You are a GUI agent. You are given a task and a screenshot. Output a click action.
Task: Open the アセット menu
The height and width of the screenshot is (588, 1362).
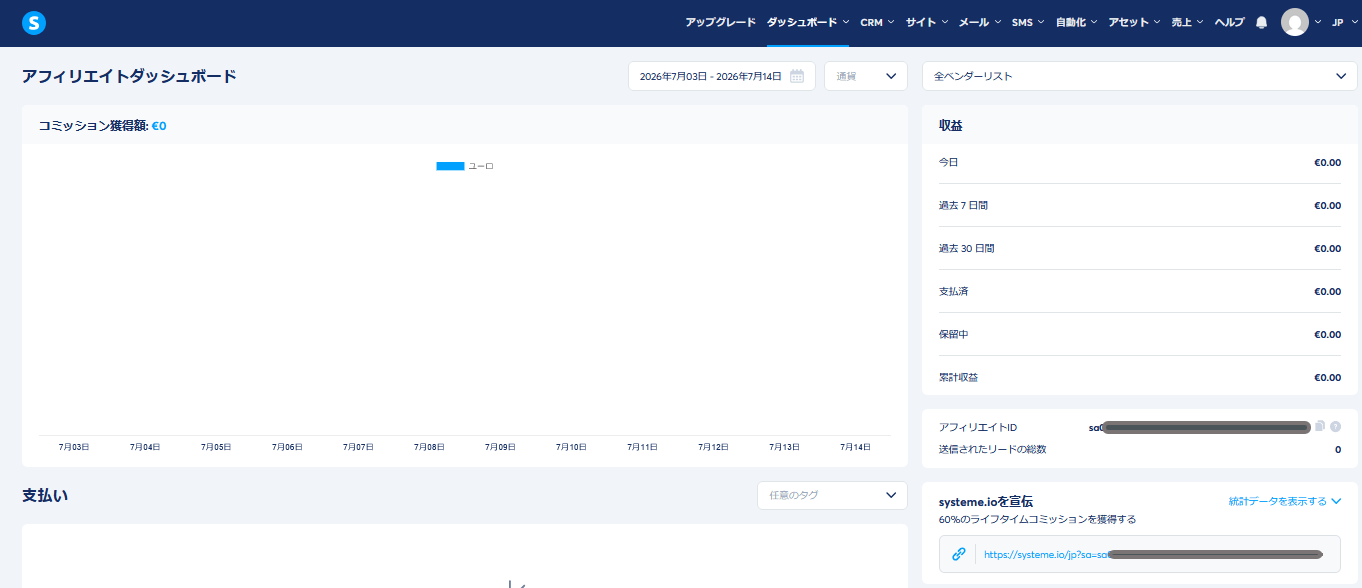[1134, 22]
